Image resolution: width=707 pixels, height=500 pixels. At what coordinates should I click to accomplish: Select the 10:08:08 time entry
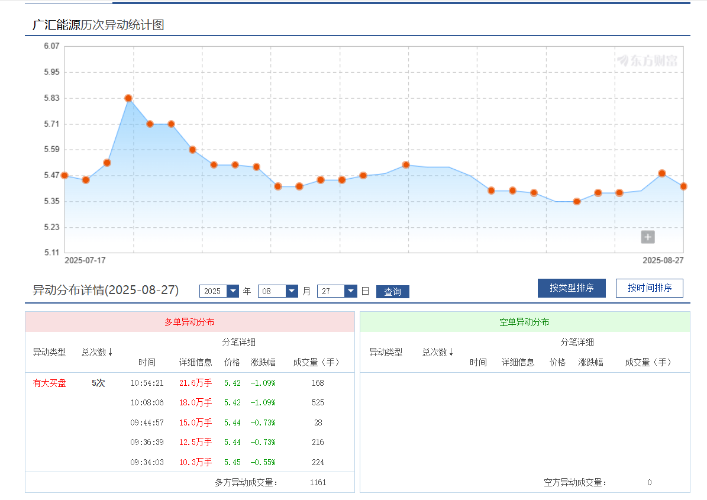[x=147, y=402]
